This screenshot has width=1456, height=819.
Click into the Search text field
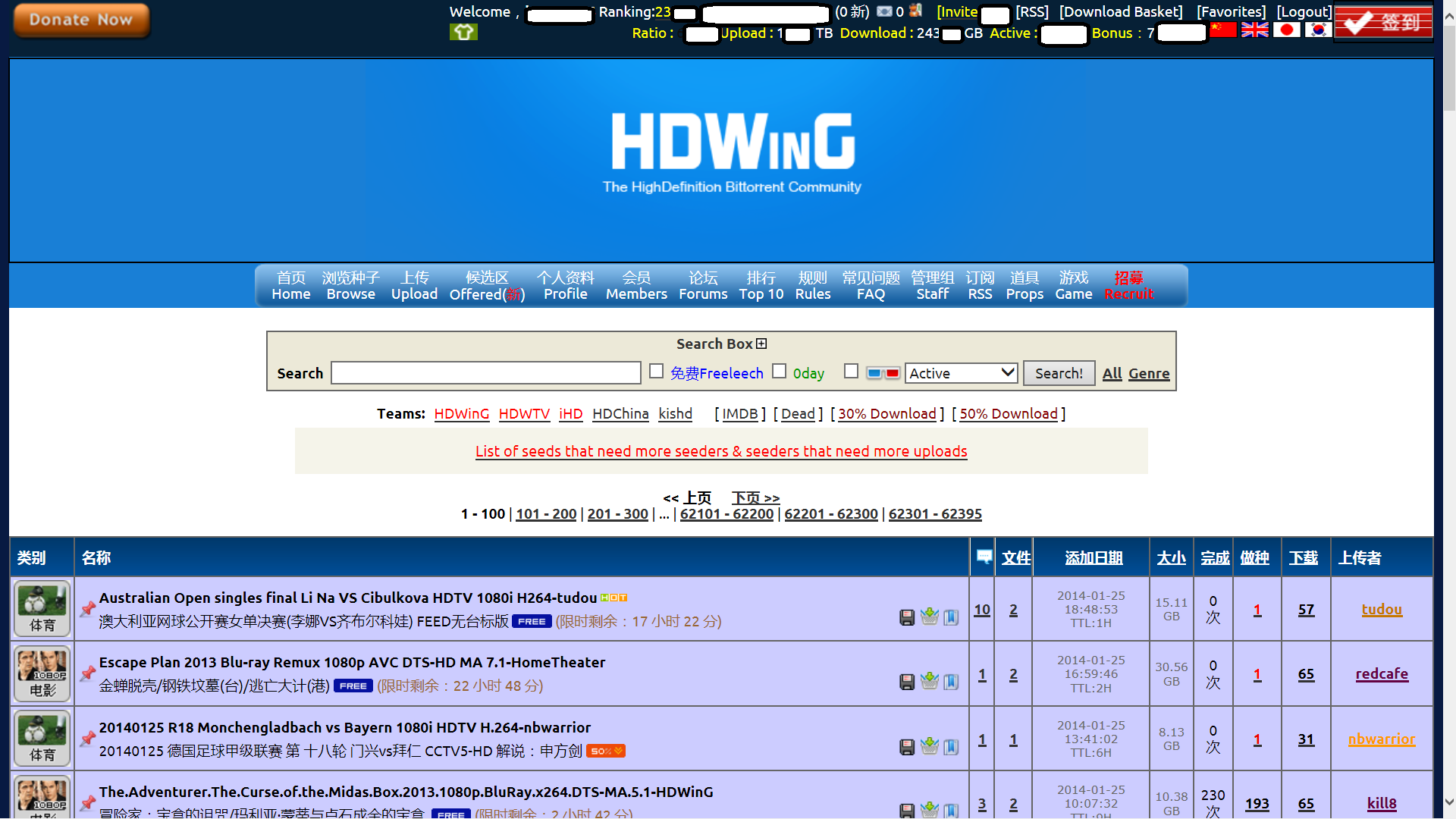coord(486,373)
